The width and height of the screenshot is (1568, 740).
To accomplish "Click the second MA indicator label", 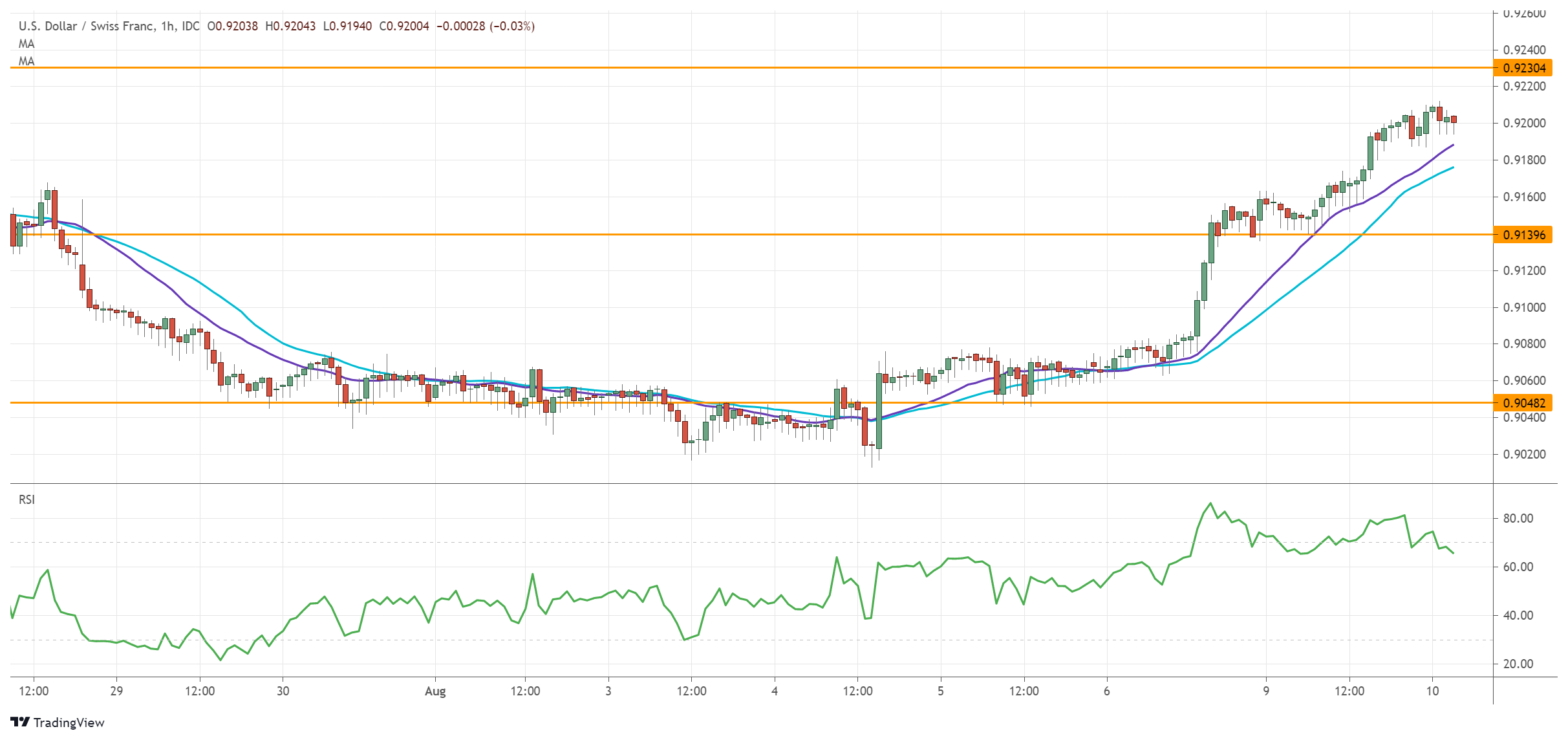I will (27, 61).
